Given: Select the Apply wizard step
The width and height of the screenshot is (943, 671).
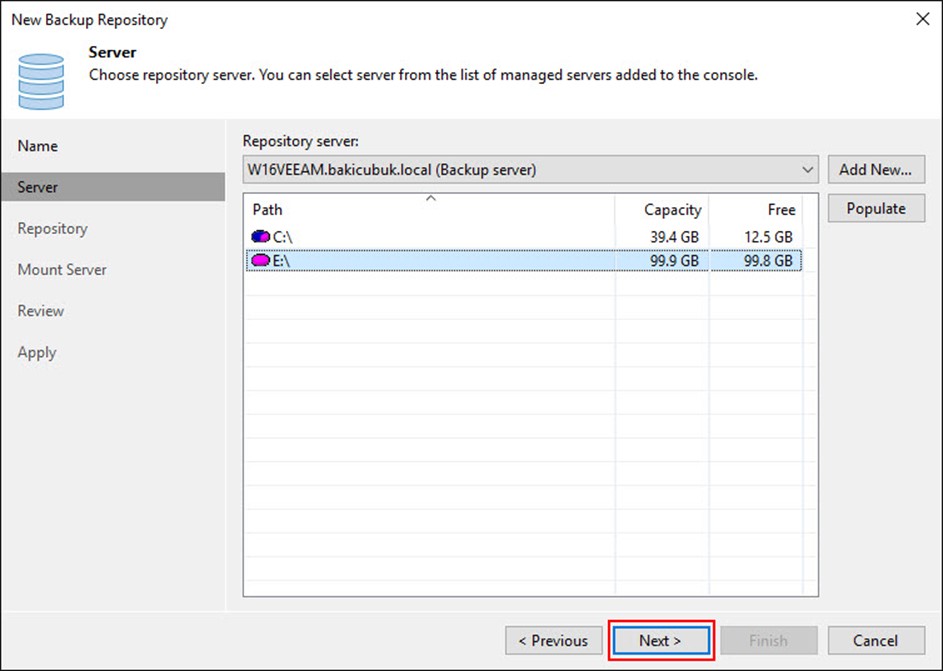Looking at the screenshot, I should [37, 353].
